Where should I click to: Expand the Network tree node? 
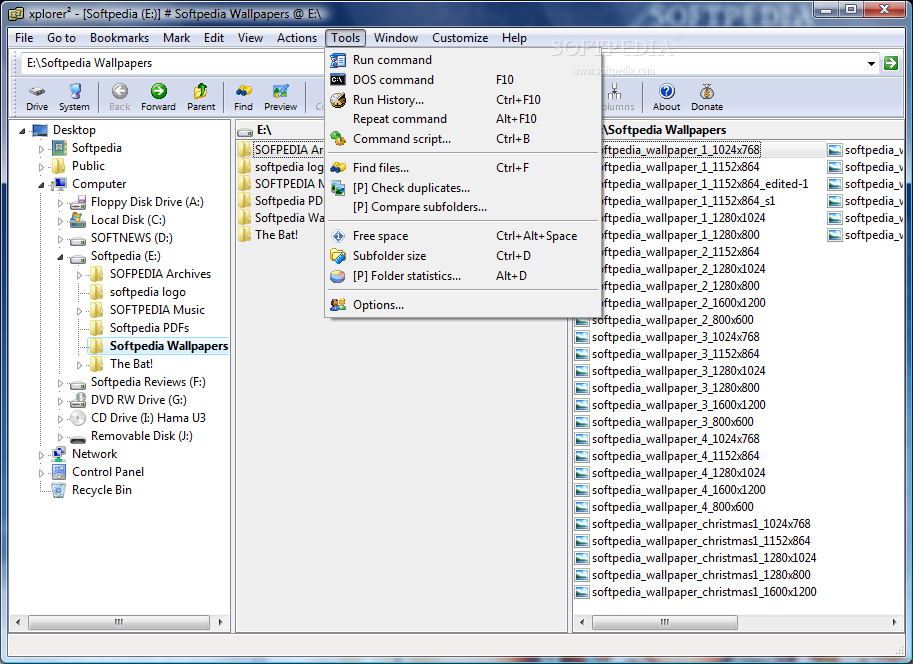tap(41, 455)
